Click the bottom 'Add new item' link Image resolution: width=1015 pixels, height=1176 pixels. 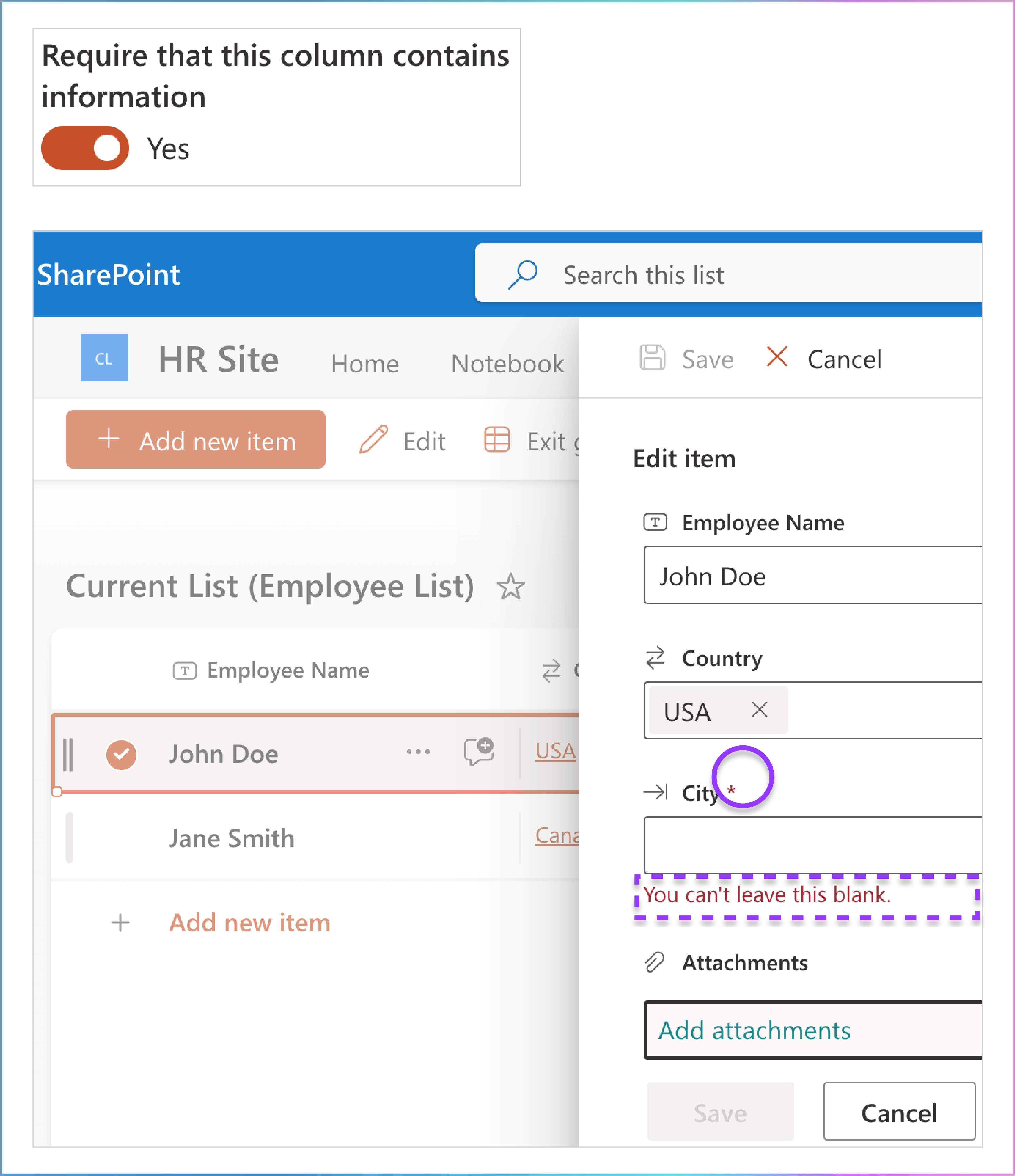coord(250,923)
